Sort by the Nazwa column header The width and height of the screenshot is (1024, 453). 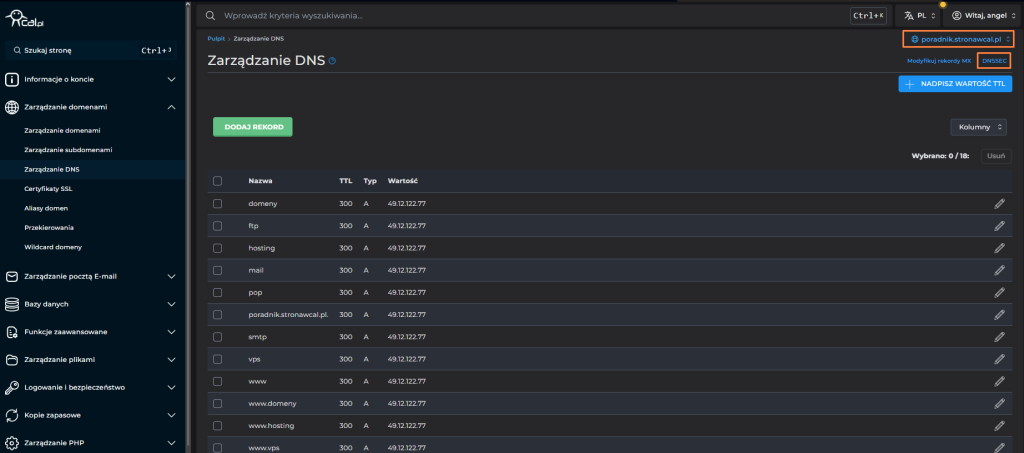(x=261, y=181)
